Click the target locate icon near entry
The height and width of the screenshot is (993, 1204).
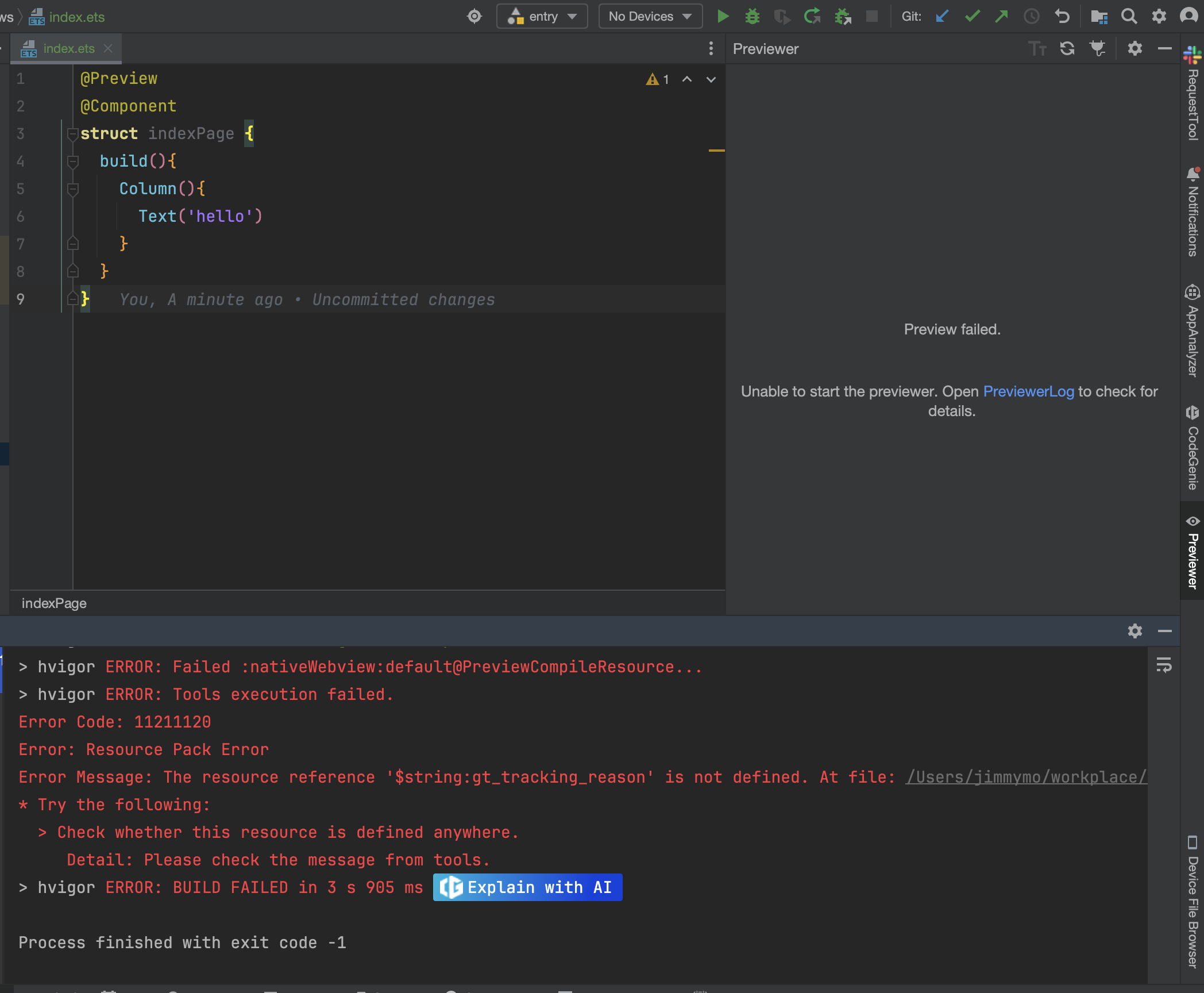click(474, 16)
